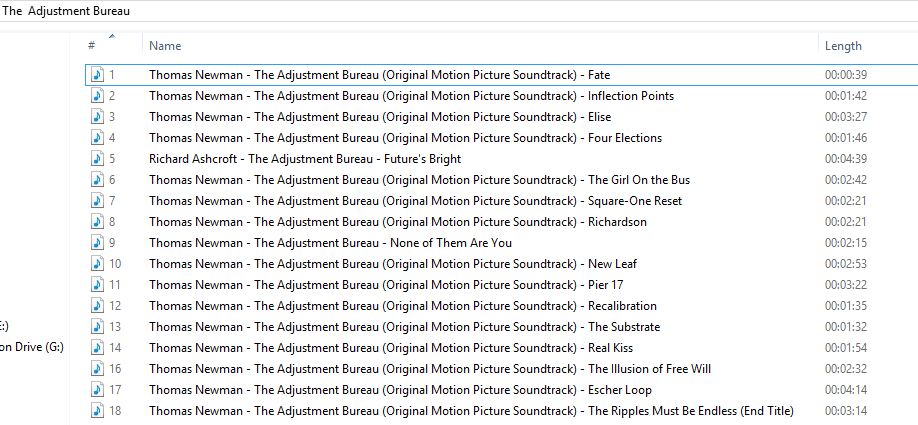Click the audio icon beside Inflection Points

97,96
